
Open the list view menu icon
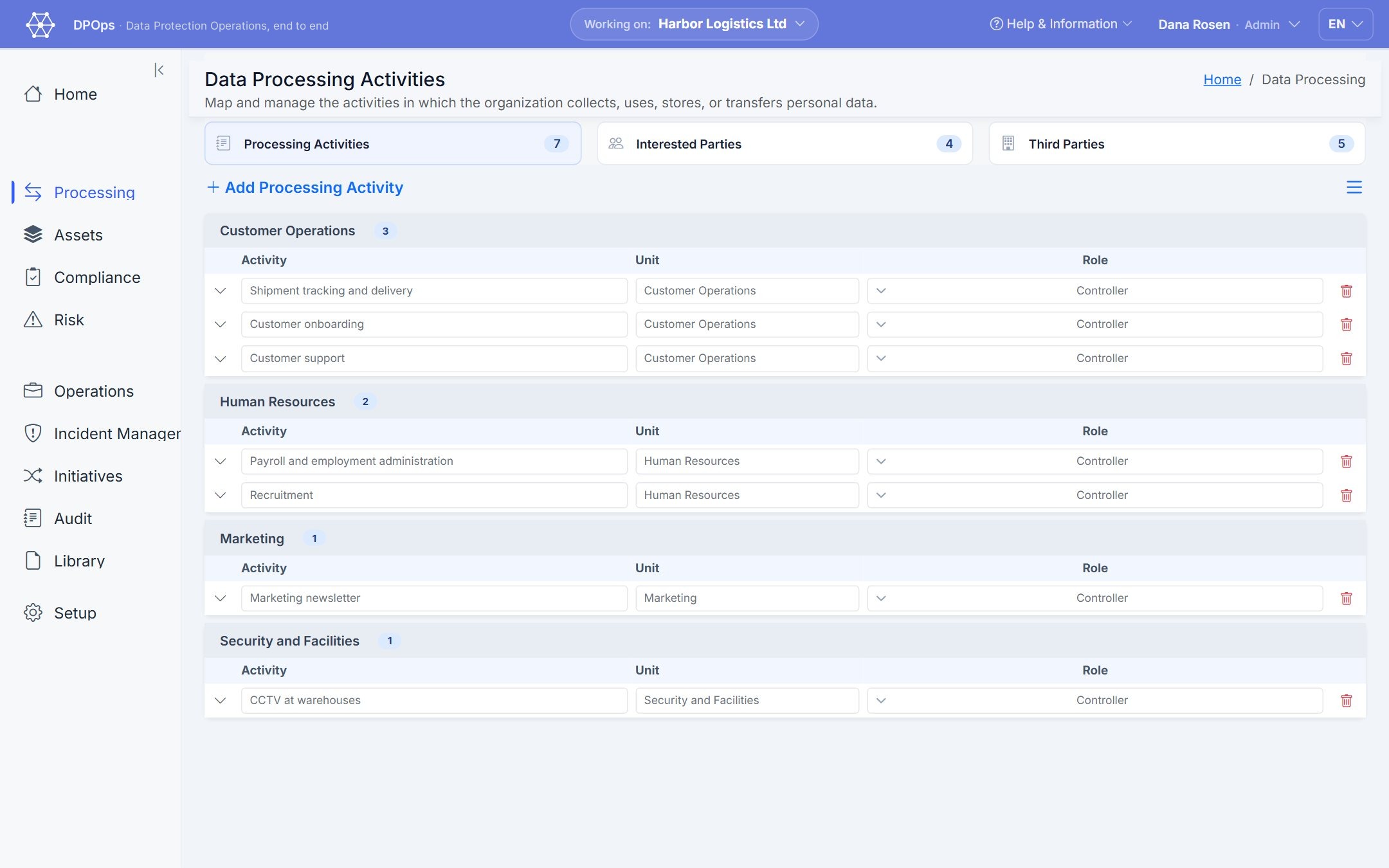[1354, 187]
